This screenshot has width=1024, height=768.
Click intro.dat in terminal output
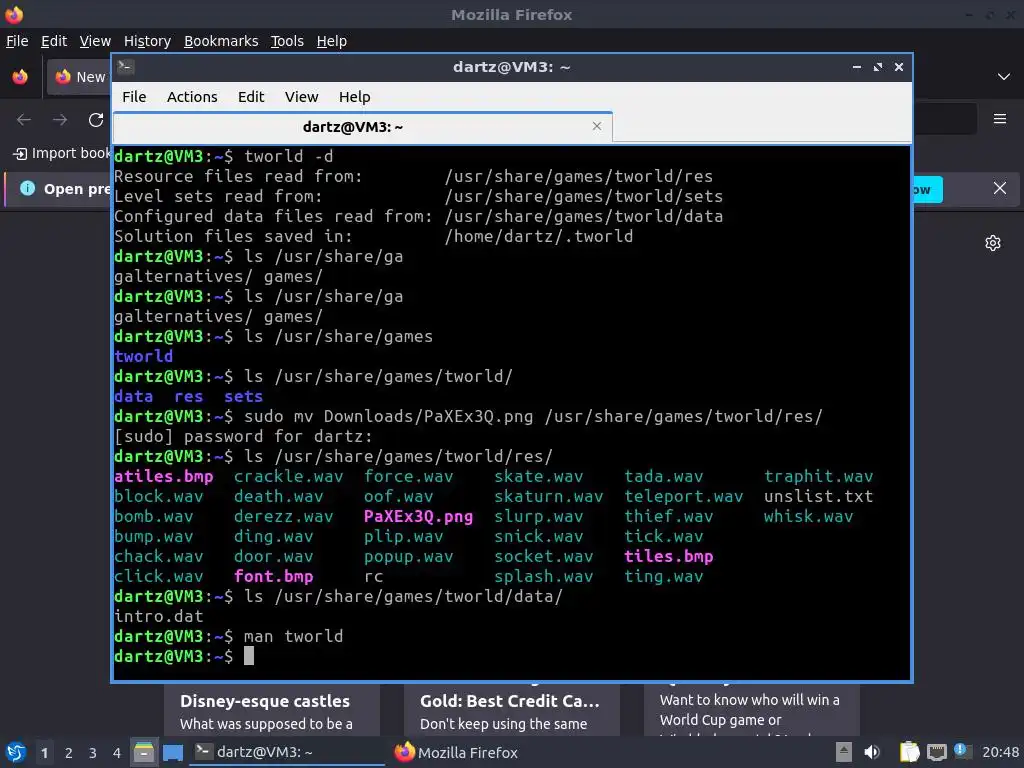pos(159,616)
